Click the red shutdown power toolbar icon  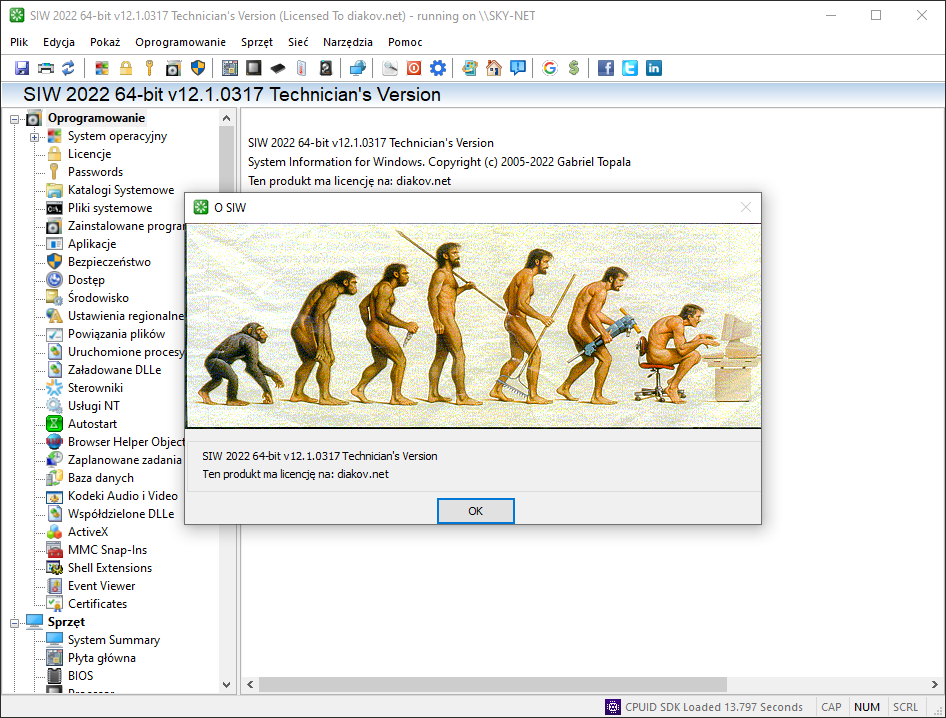[414, 68]
